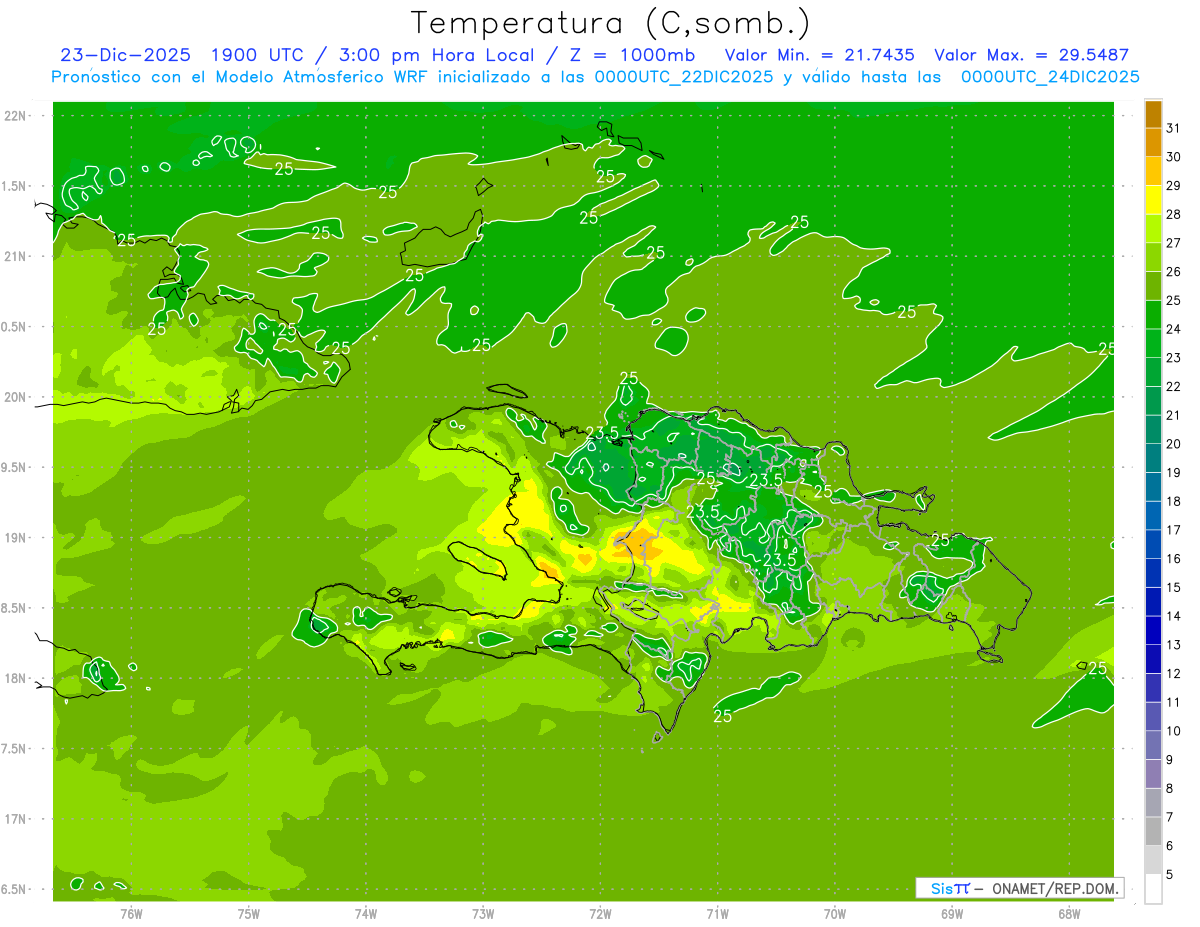The image size is (1200, 927).
Task: Click the '17N' latitude label
Action: click(16, 819)
